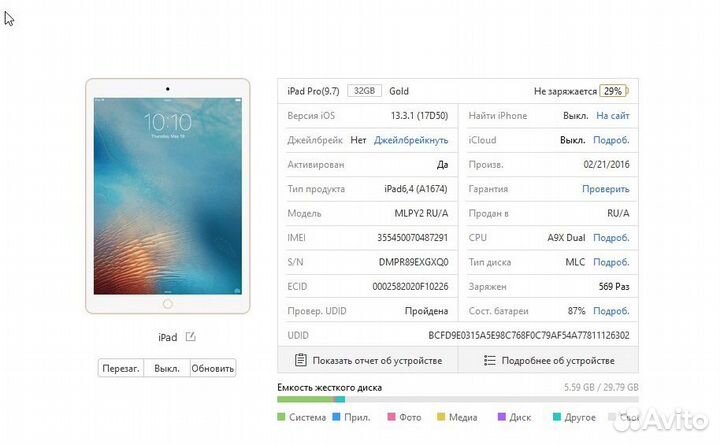Click manufacture date 02/21/2016
This screenshot has width=720, height=445.
(606, 164)
